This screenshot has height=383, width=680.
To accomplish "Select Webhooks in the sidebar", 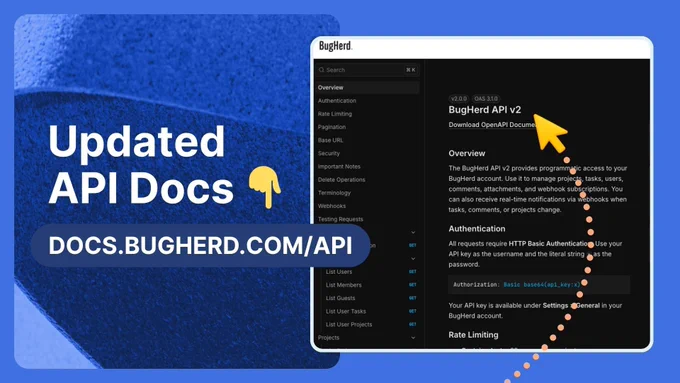I will click(x=332, y=206).
